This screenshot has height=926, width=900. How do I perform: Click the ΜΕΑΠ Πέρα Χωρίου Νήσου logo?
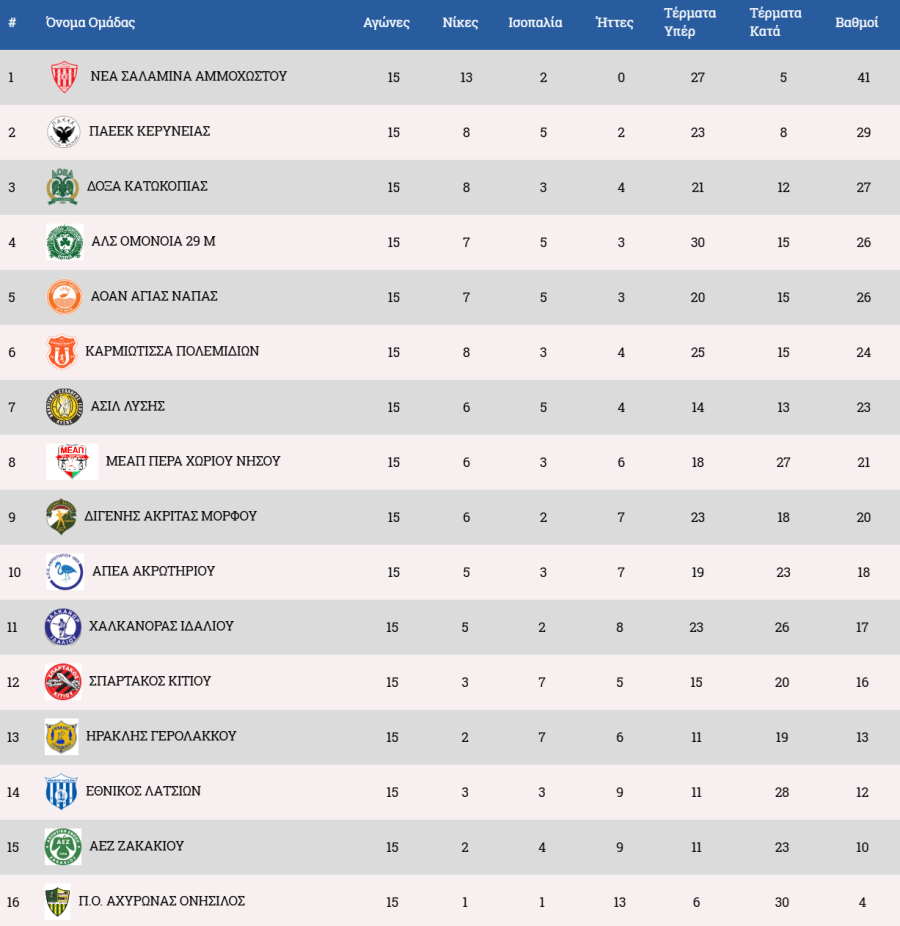click(72, 462)
